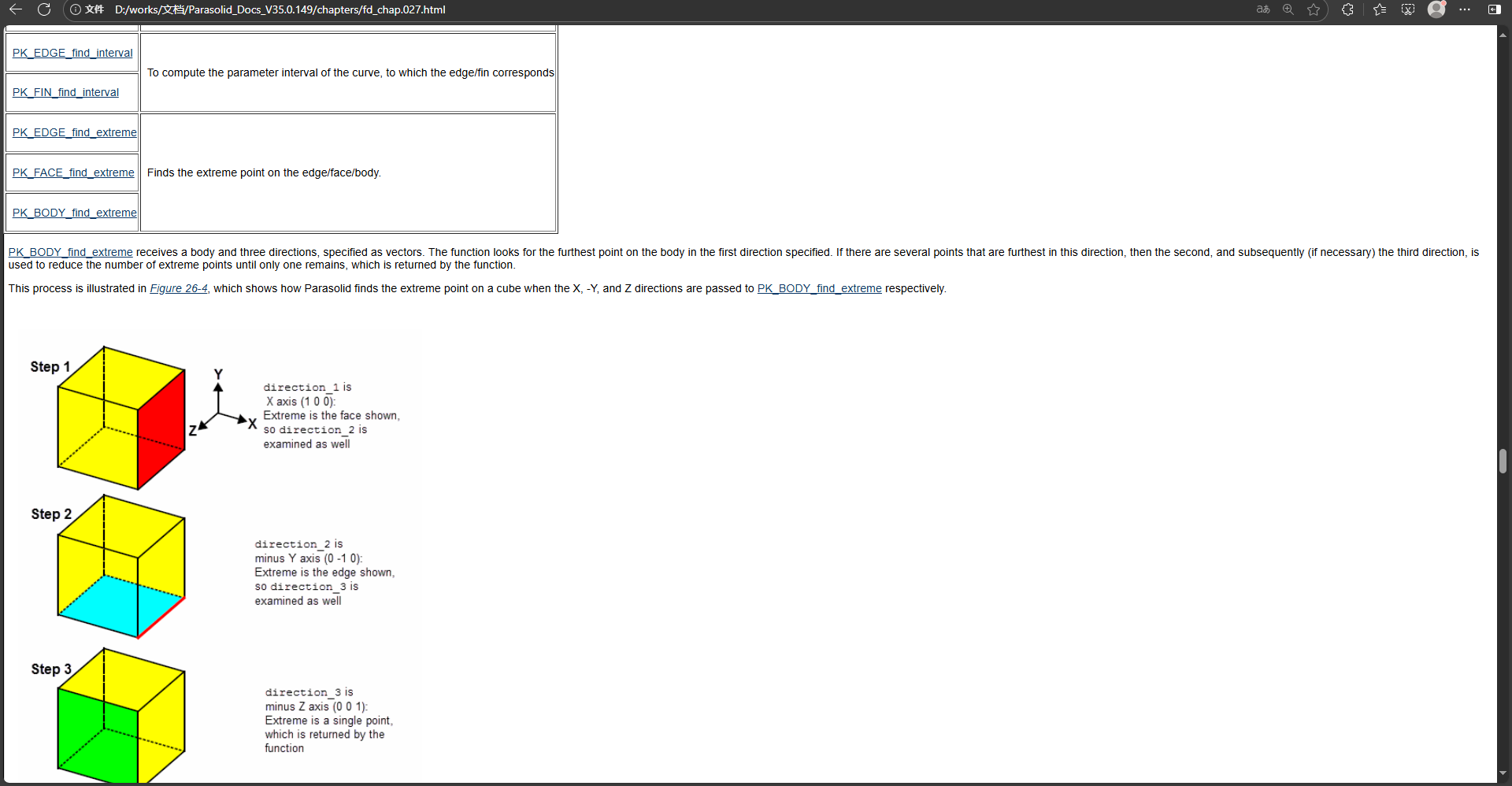Open the PK_EDGE_find_extreme link
The width and height of the screenshot is (1512, 786).
tap(74, 132)
